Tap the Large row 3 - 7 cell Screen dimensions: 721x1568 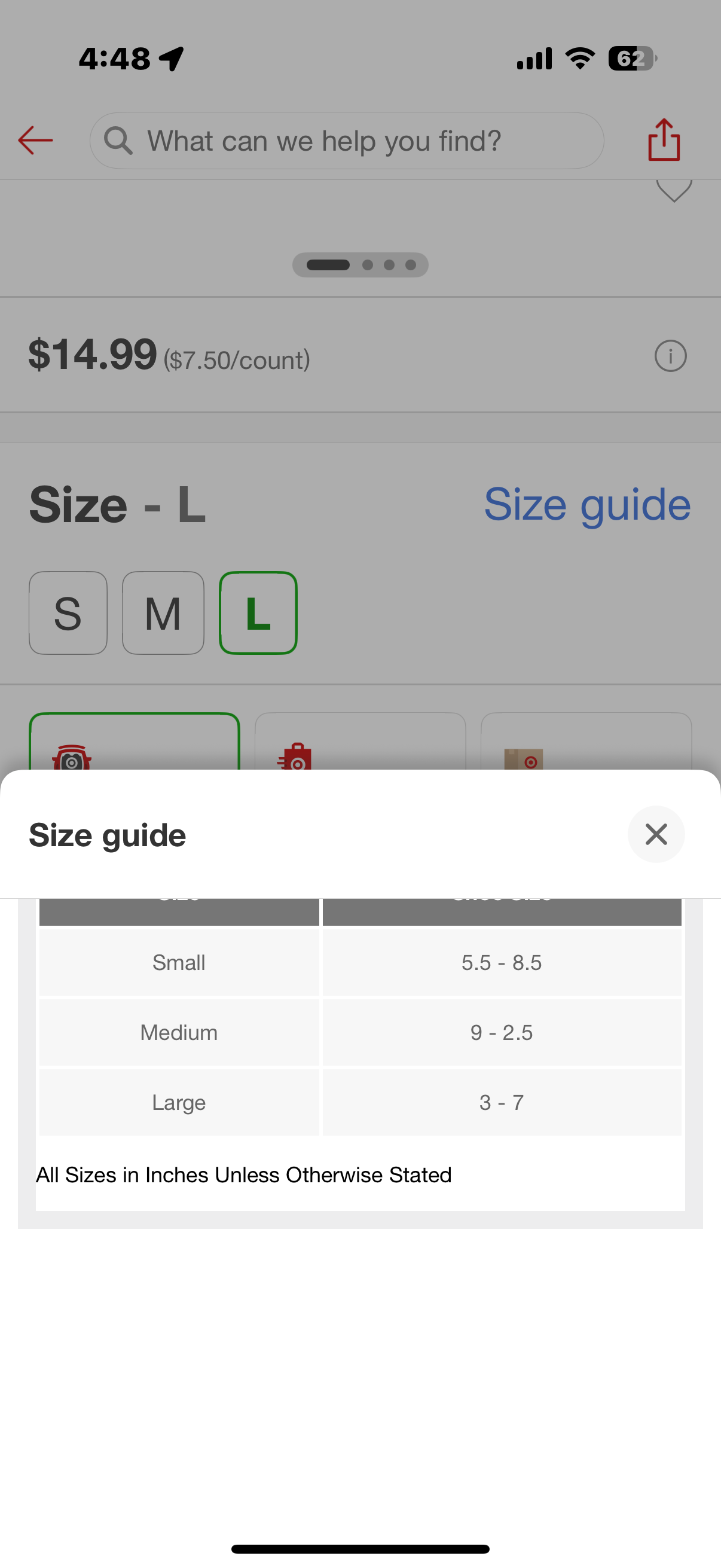point(502,1102)
